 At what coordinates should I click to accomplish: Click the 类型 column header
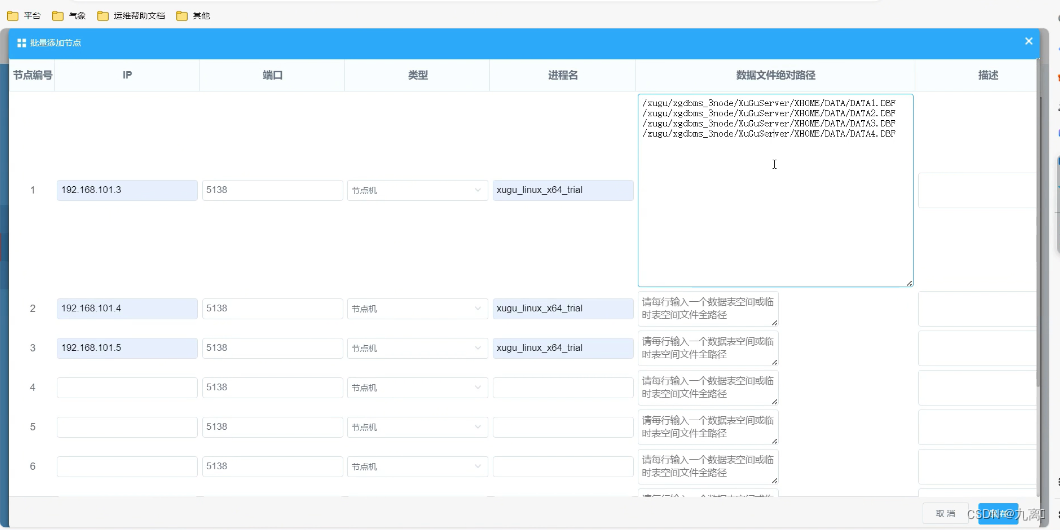pyautogui.click(x=418, y=75)
